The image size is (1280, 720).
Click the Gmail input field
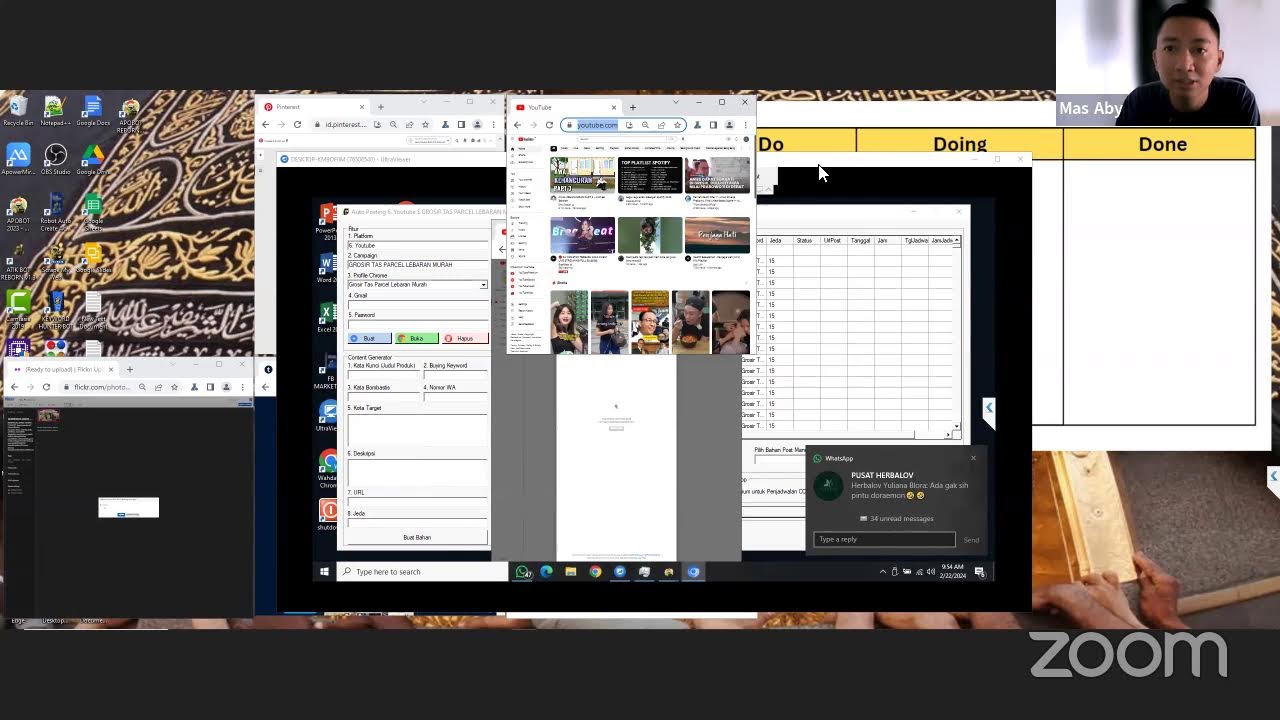[417, 305]
